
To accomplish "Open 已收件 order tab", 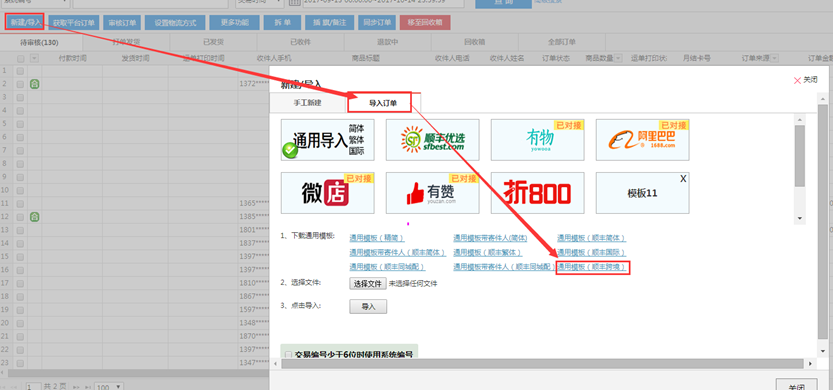I will coord(300,43).
